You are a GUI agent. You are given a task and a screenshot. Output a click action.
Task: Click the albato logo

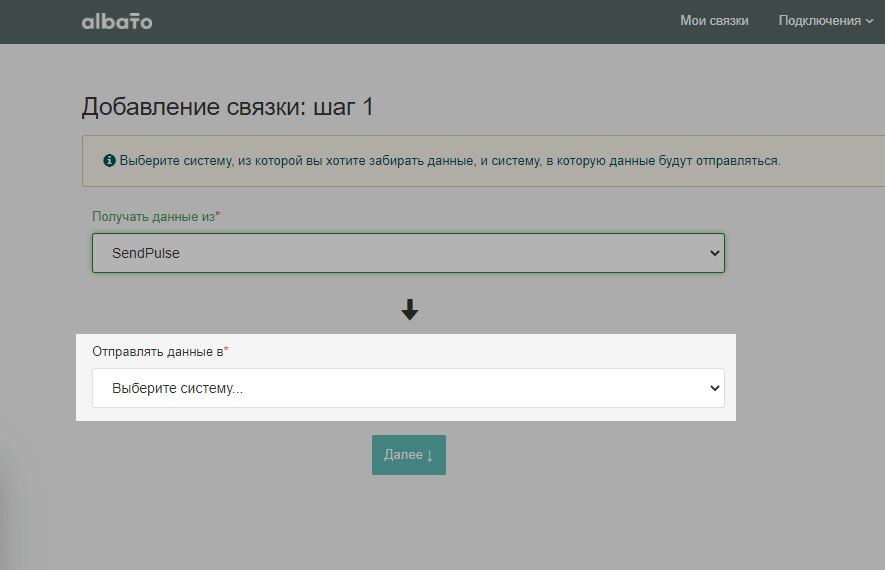tap(117, 21)
